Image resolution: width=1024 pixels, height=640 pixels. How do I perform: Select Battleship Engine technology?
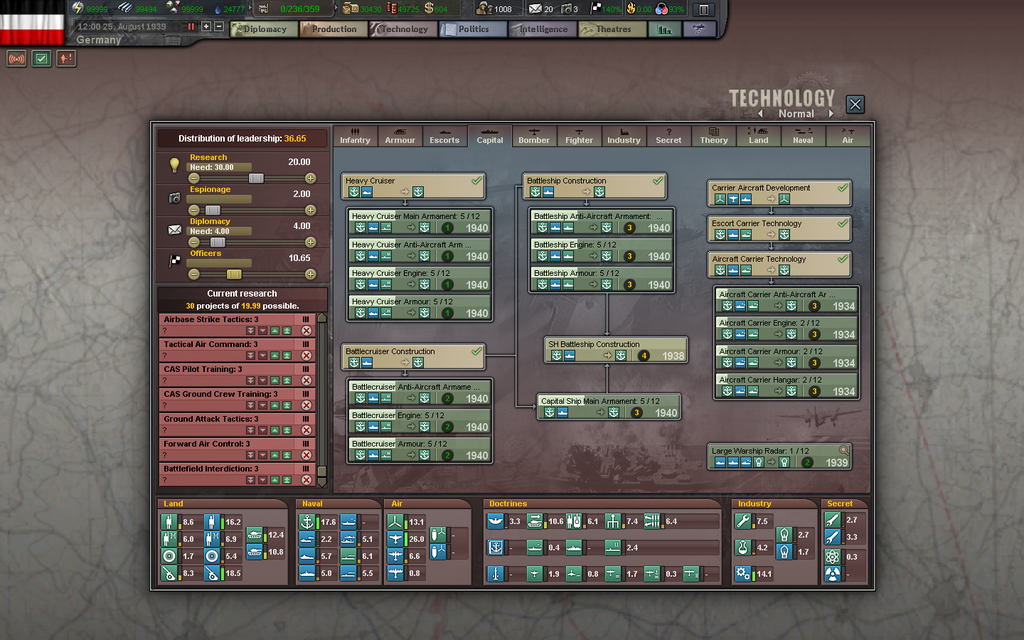[601, 250]
